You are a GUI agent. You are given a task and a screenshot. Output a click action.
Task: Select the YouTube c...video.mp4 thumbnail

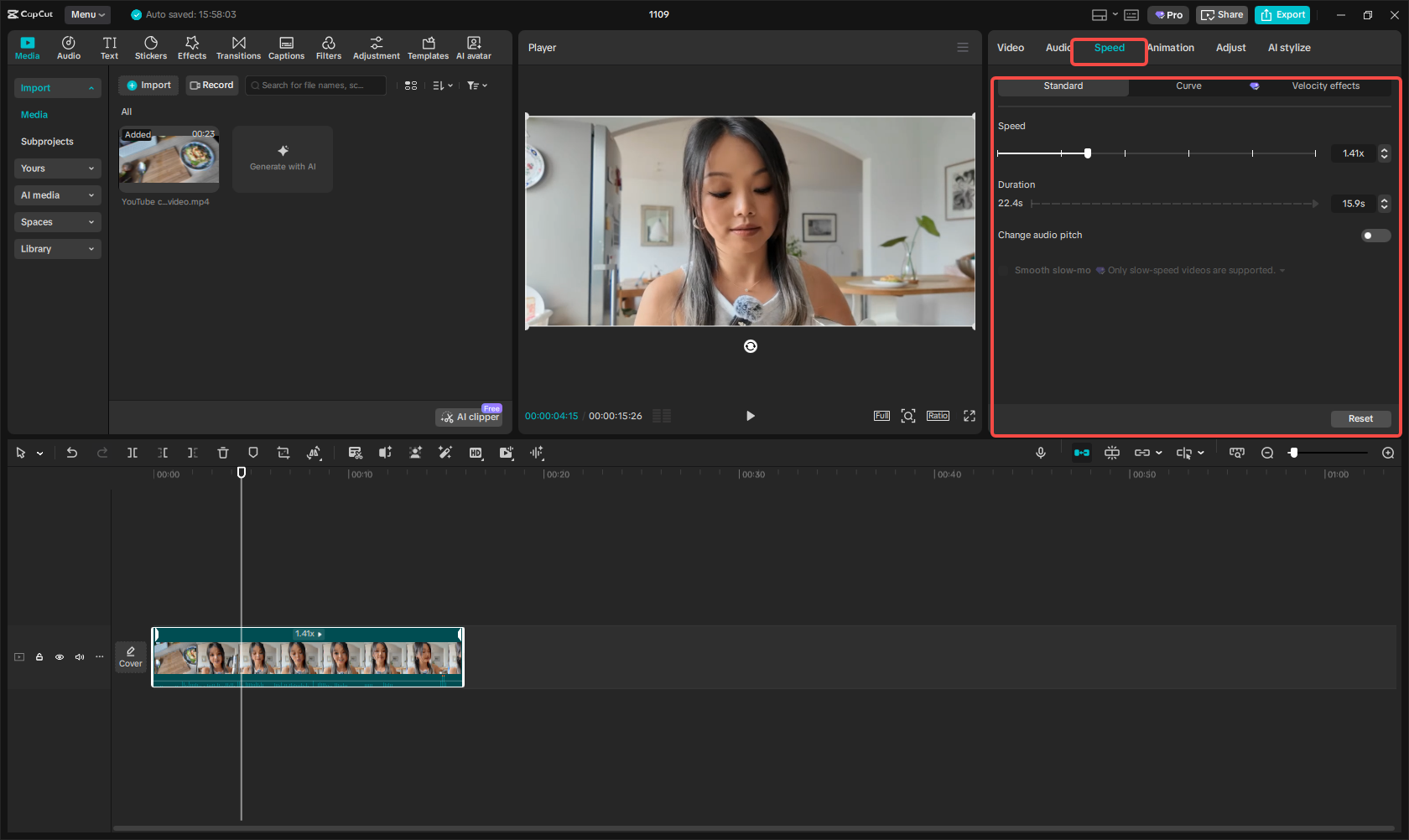[x=169, y=159]
